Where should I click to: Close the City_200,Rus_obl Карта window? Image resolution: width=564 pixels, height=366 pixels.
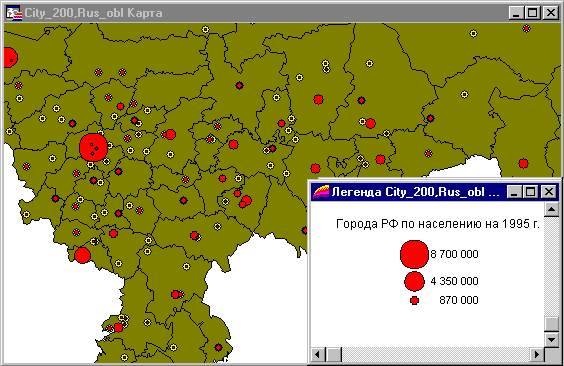tap(550, 13)
